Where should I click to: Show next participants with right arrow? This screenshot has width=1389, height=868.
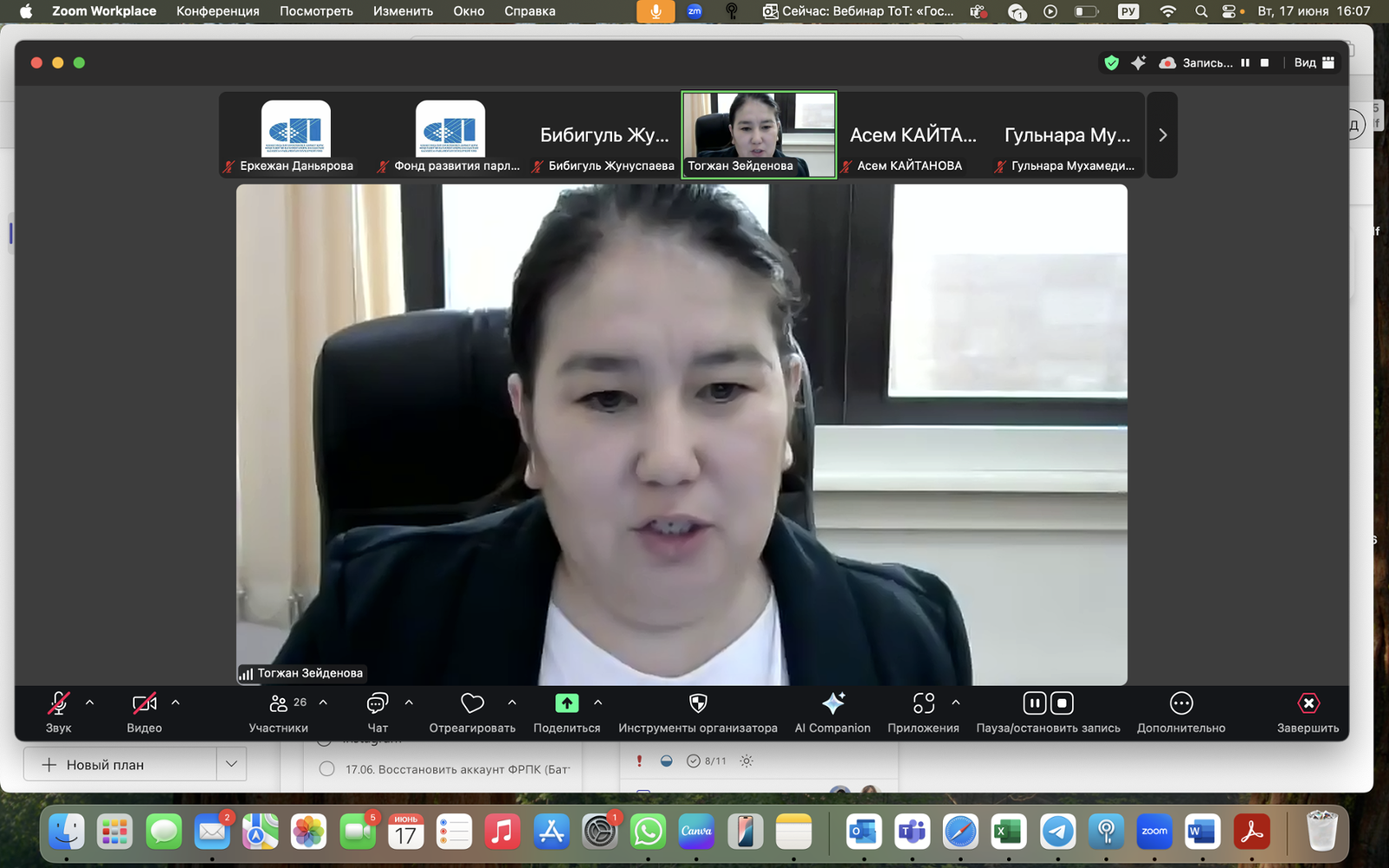1162,135
